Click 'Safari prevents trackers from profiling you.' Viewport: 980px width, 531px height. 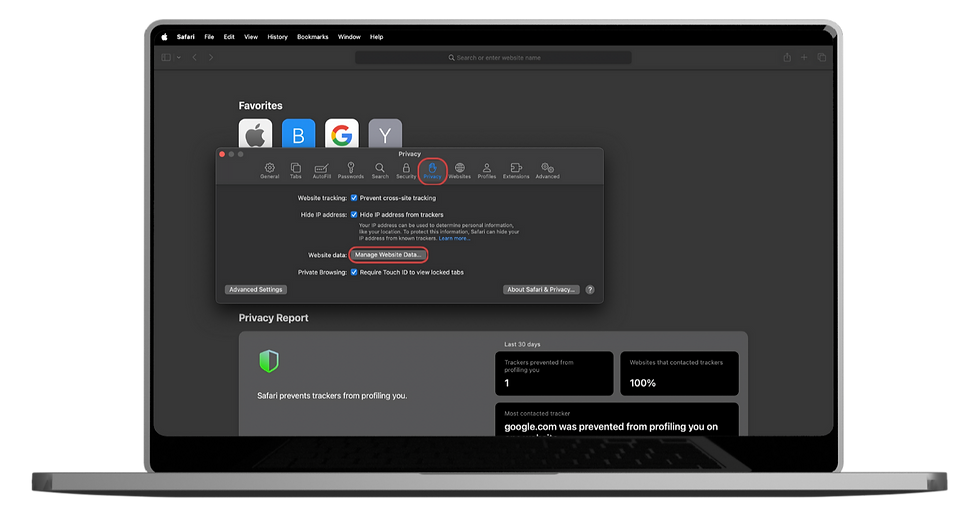[x=332, y=395]
